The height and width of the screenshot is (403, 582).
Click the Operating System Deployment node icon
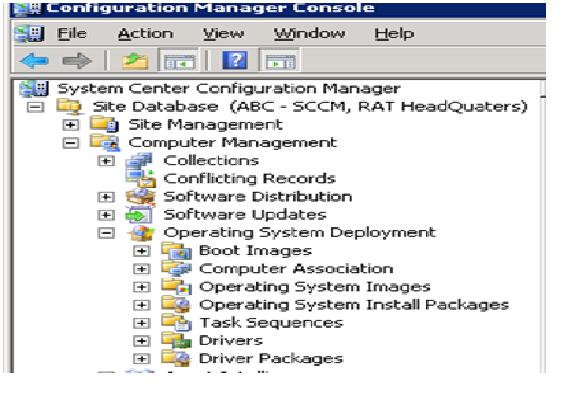[x=141, y=233]
